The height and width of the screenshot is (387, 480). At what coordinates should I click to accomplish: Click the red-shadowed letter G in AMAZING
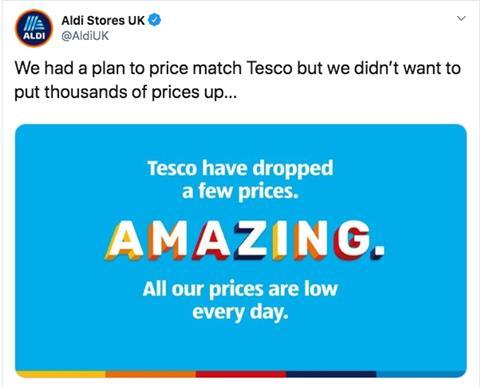click(x=351, y=241)
